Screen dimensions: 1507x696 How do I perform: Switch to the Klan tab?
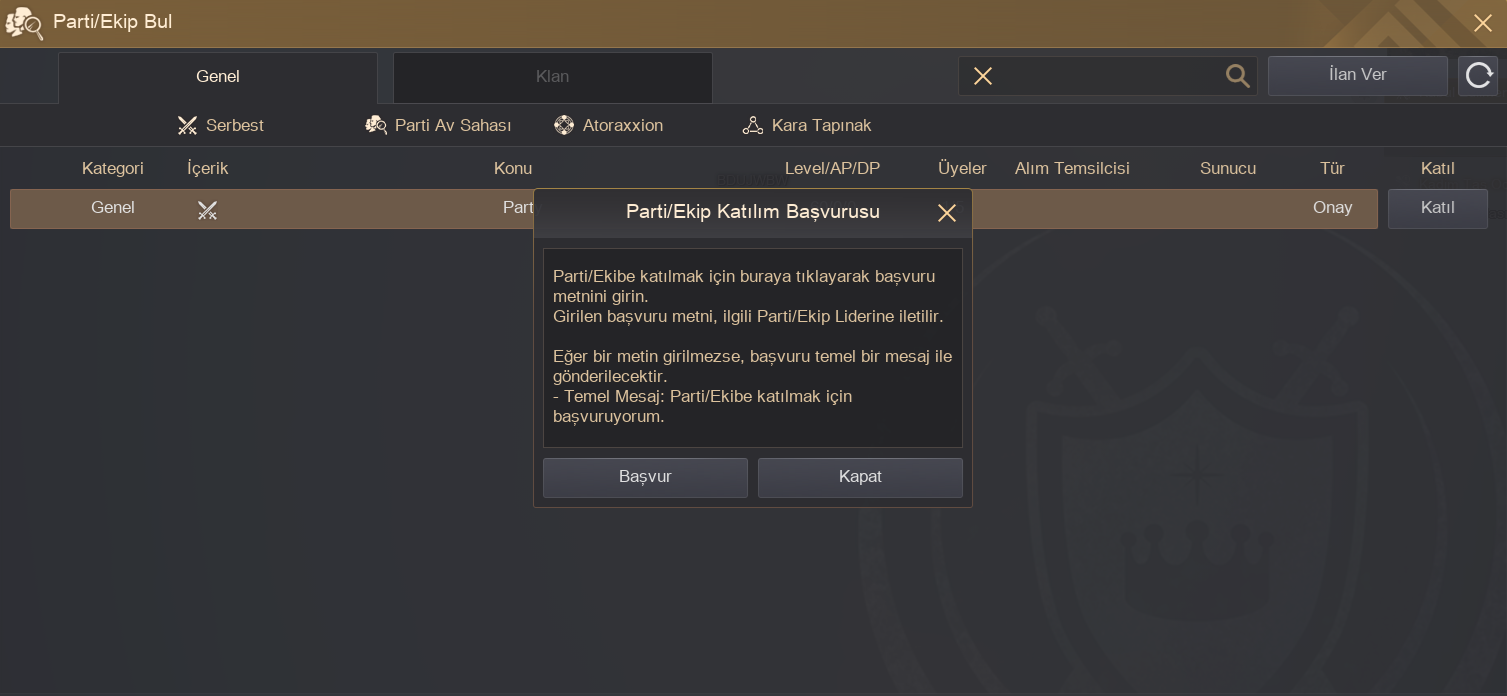click(552, 77)
